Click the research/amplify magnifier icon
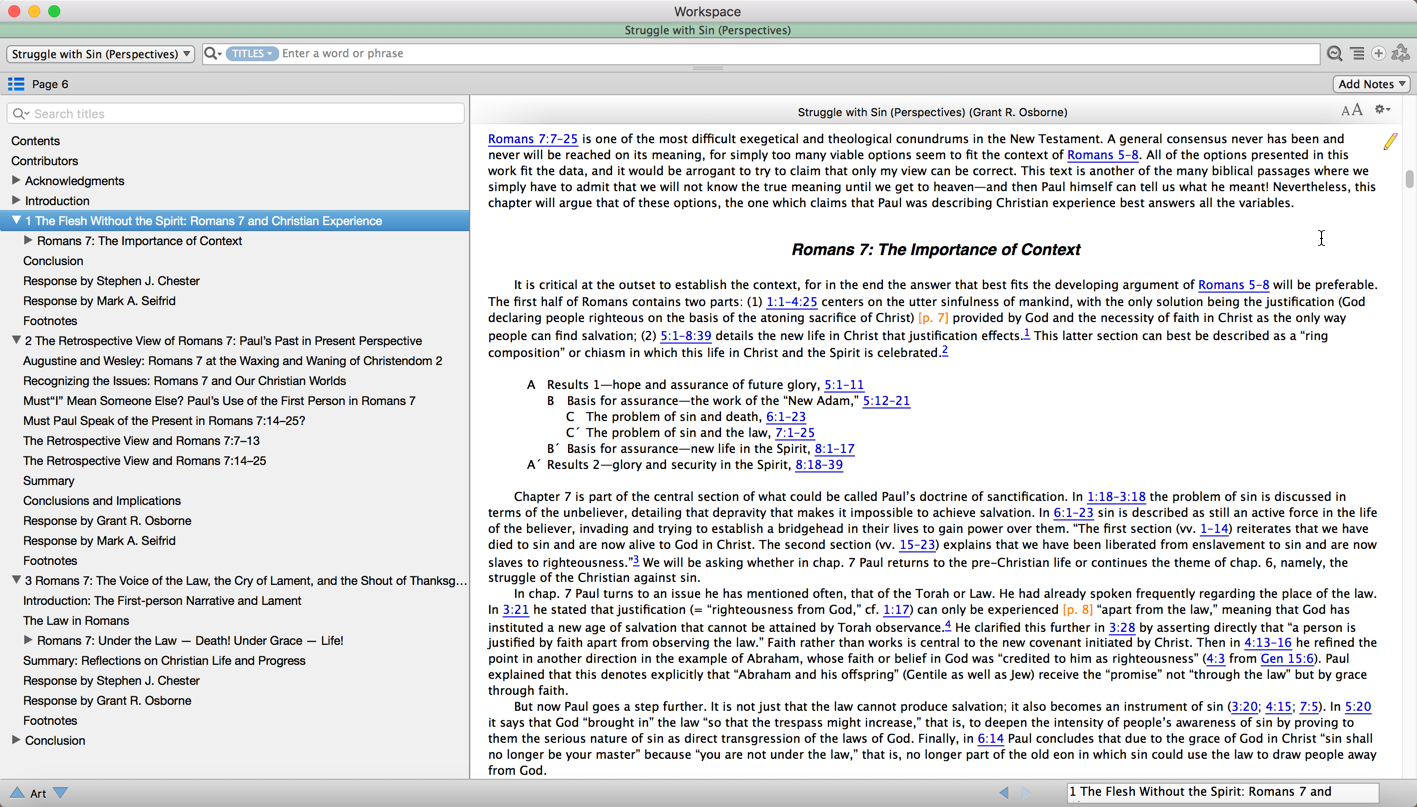Viewport: 1417px width, 807px height. 1335,54
